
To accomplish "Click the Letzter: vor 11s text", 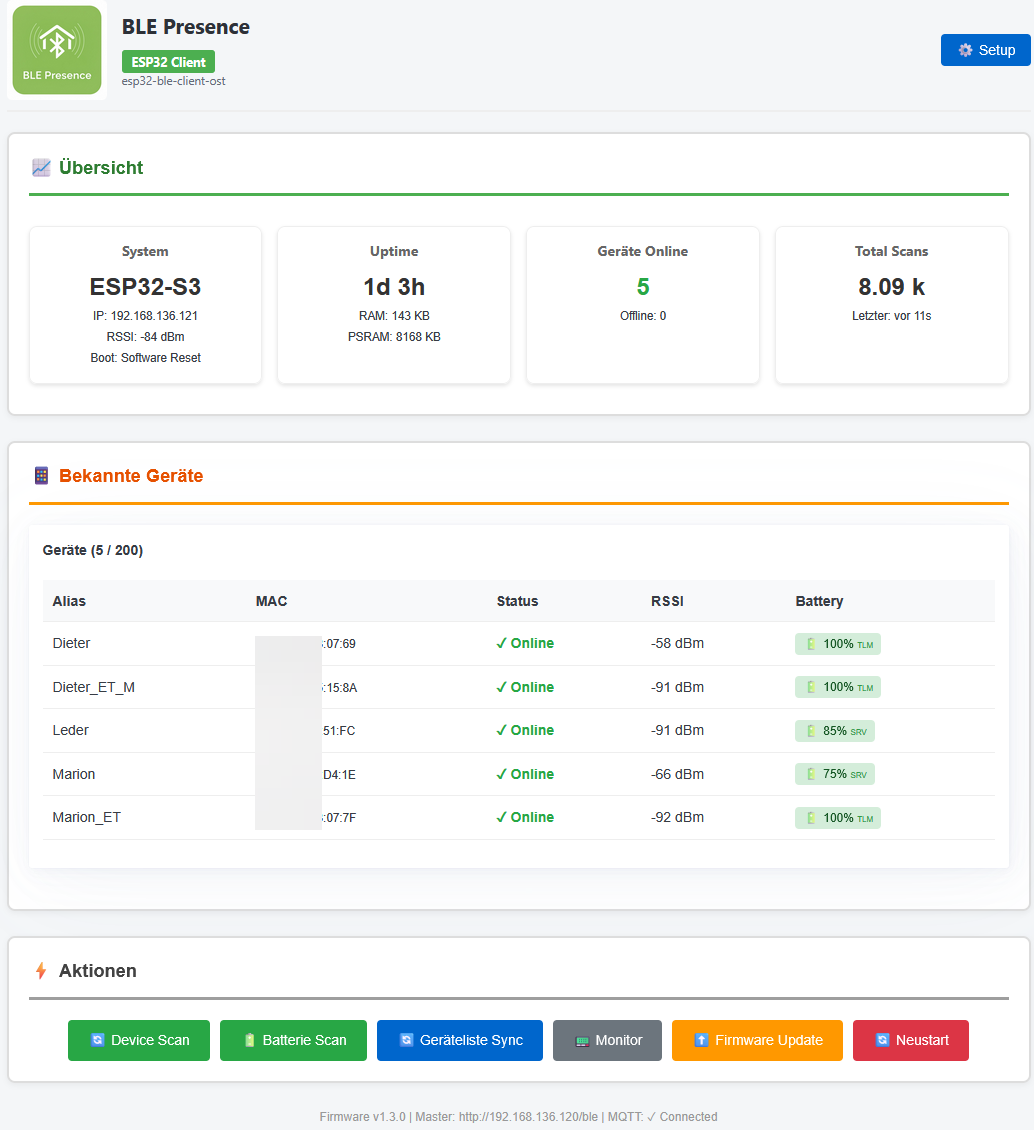I will pos(891,316).
